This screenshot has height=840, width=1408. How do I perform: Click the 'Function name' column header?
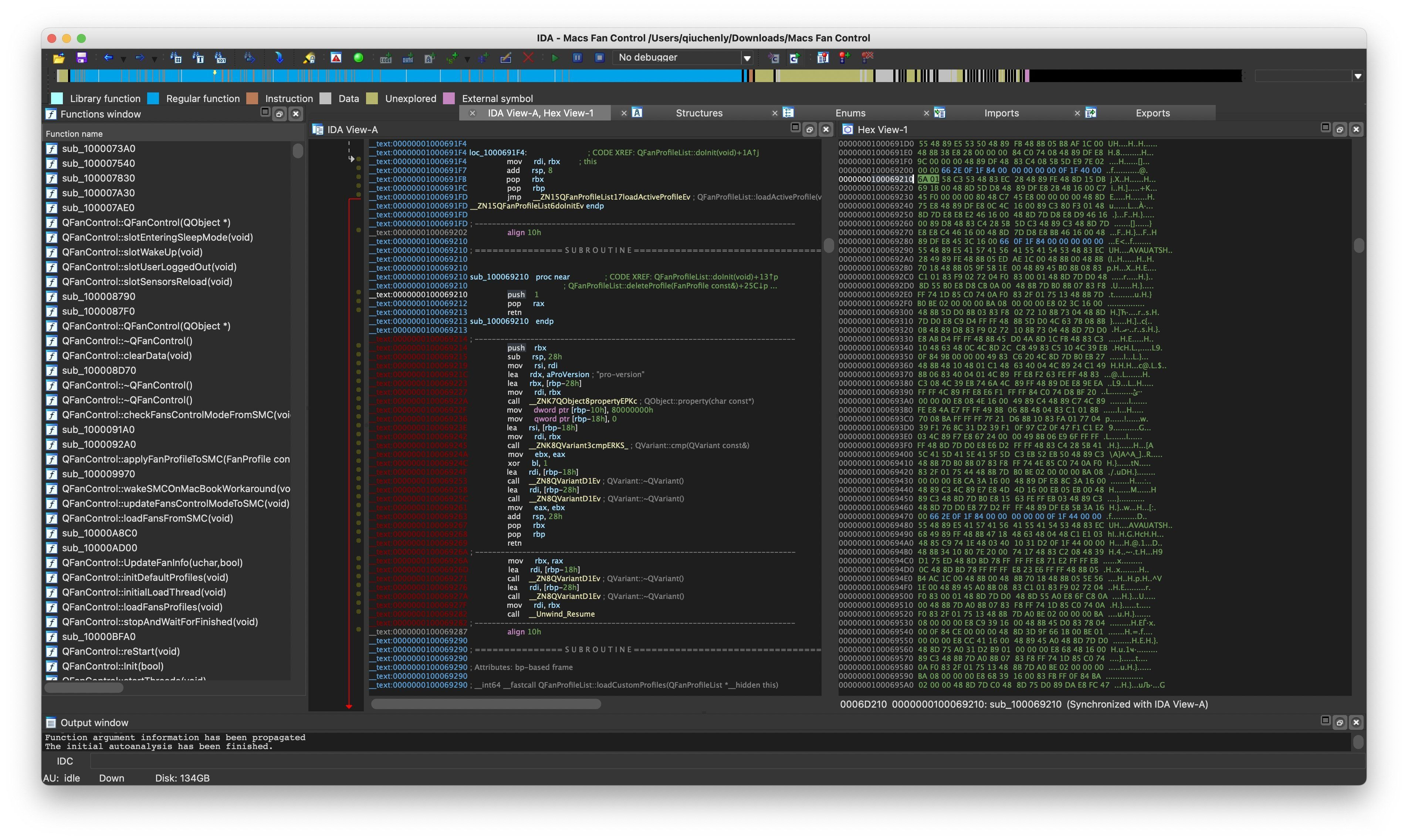tap(174, 133)
